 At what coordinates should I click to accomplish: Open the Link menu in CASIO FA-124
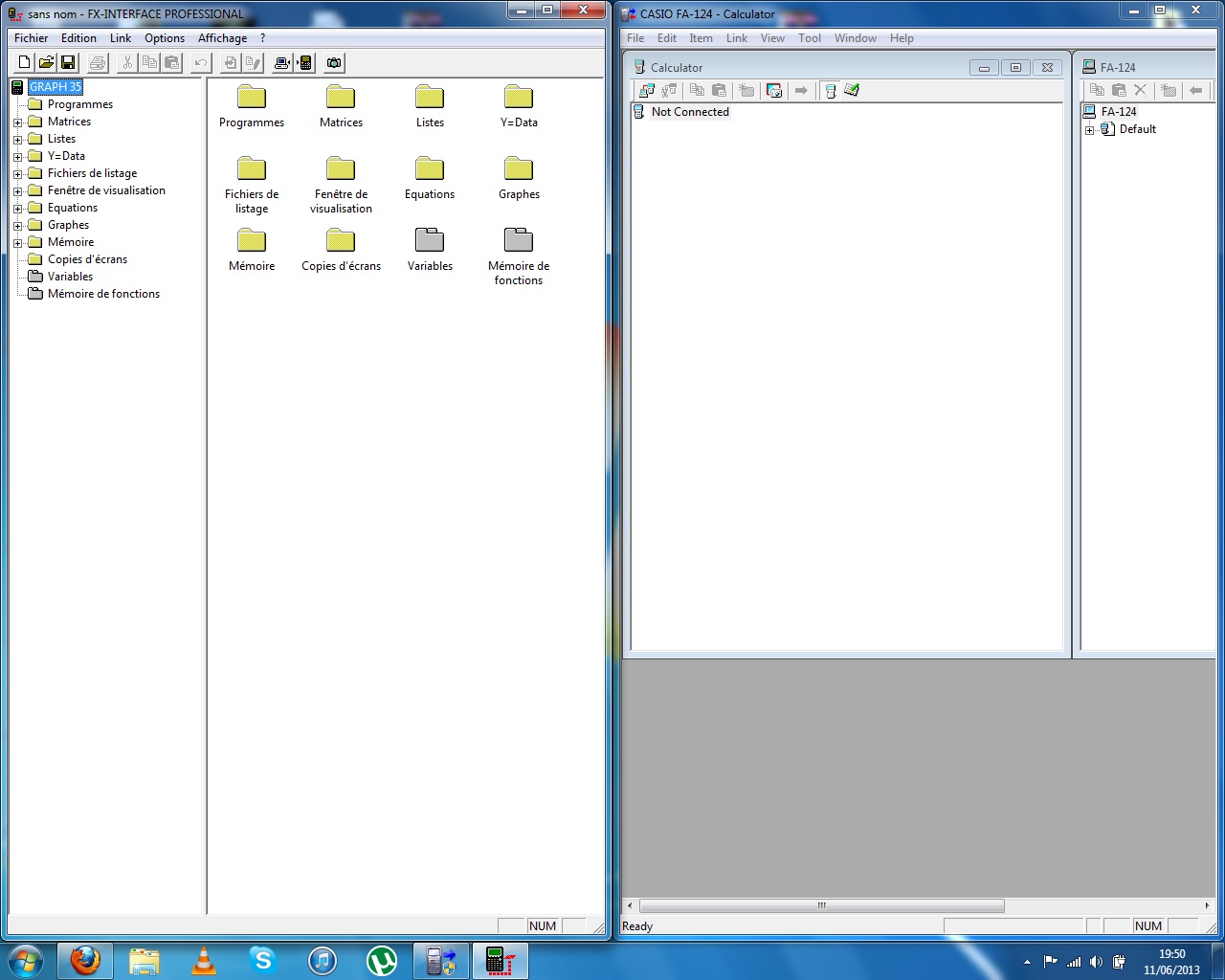coord(737,38)
